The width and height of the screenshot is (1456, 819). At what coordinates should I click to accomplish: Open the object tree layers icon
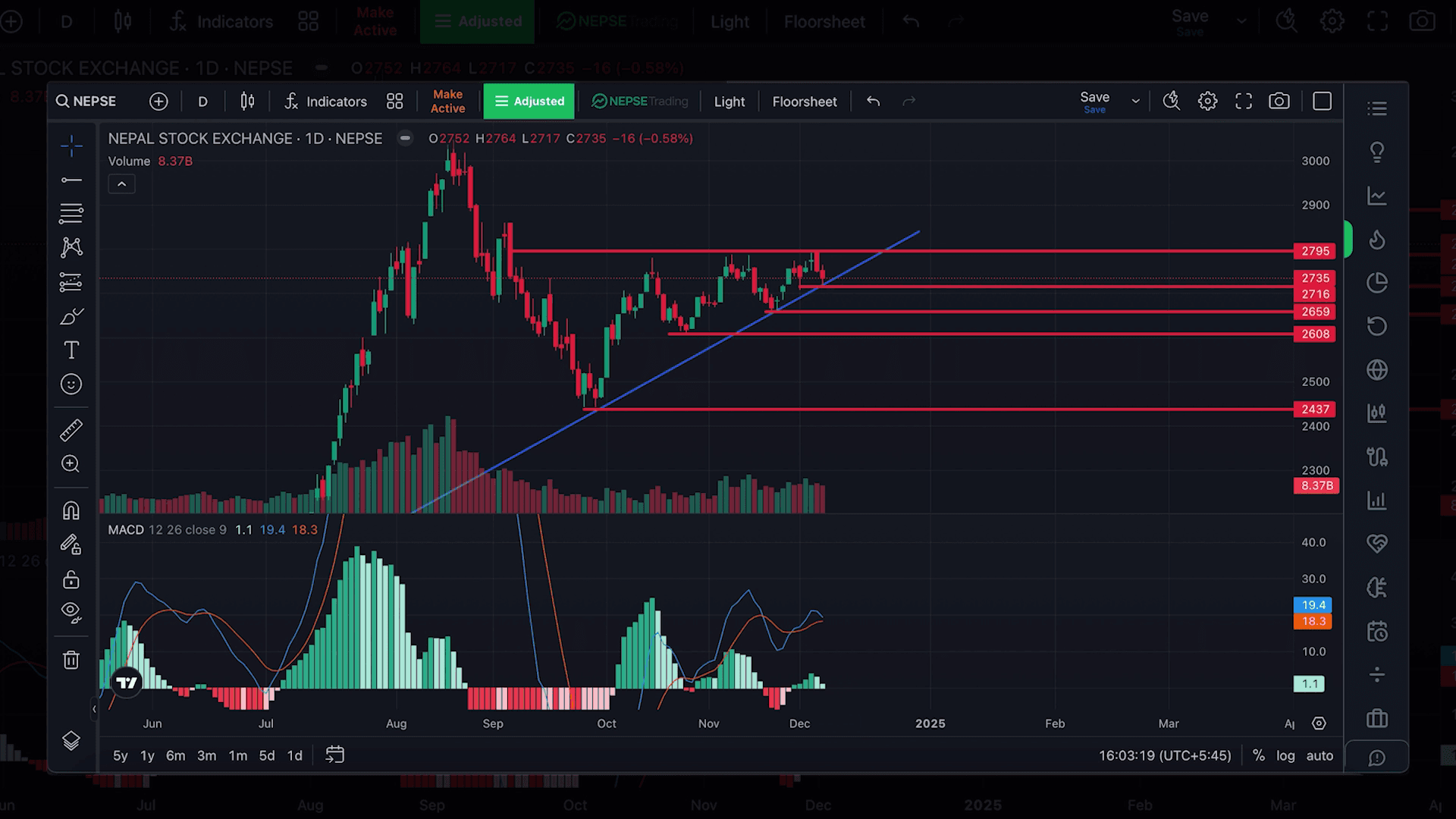[71, 741]
